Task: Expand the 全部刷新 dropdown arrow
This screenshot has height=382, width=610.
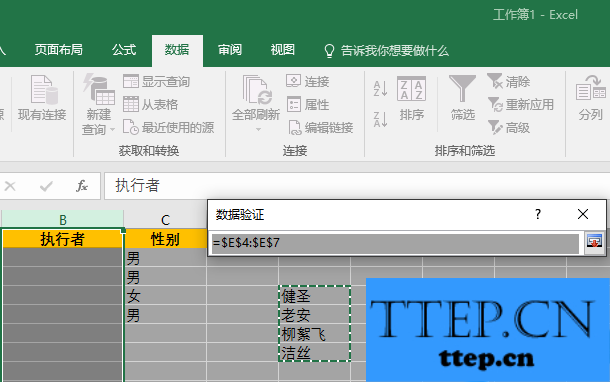Action: (258, 129)
